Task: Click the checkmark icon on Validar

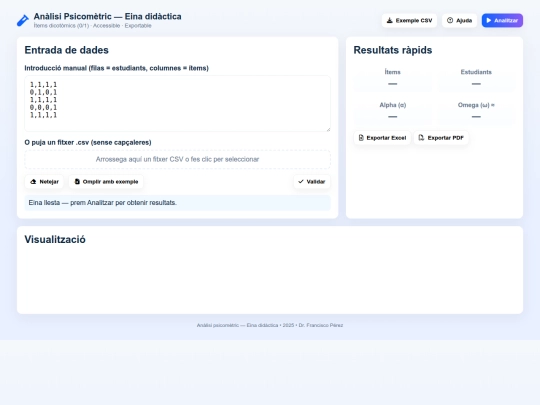Action: (301, 181)
